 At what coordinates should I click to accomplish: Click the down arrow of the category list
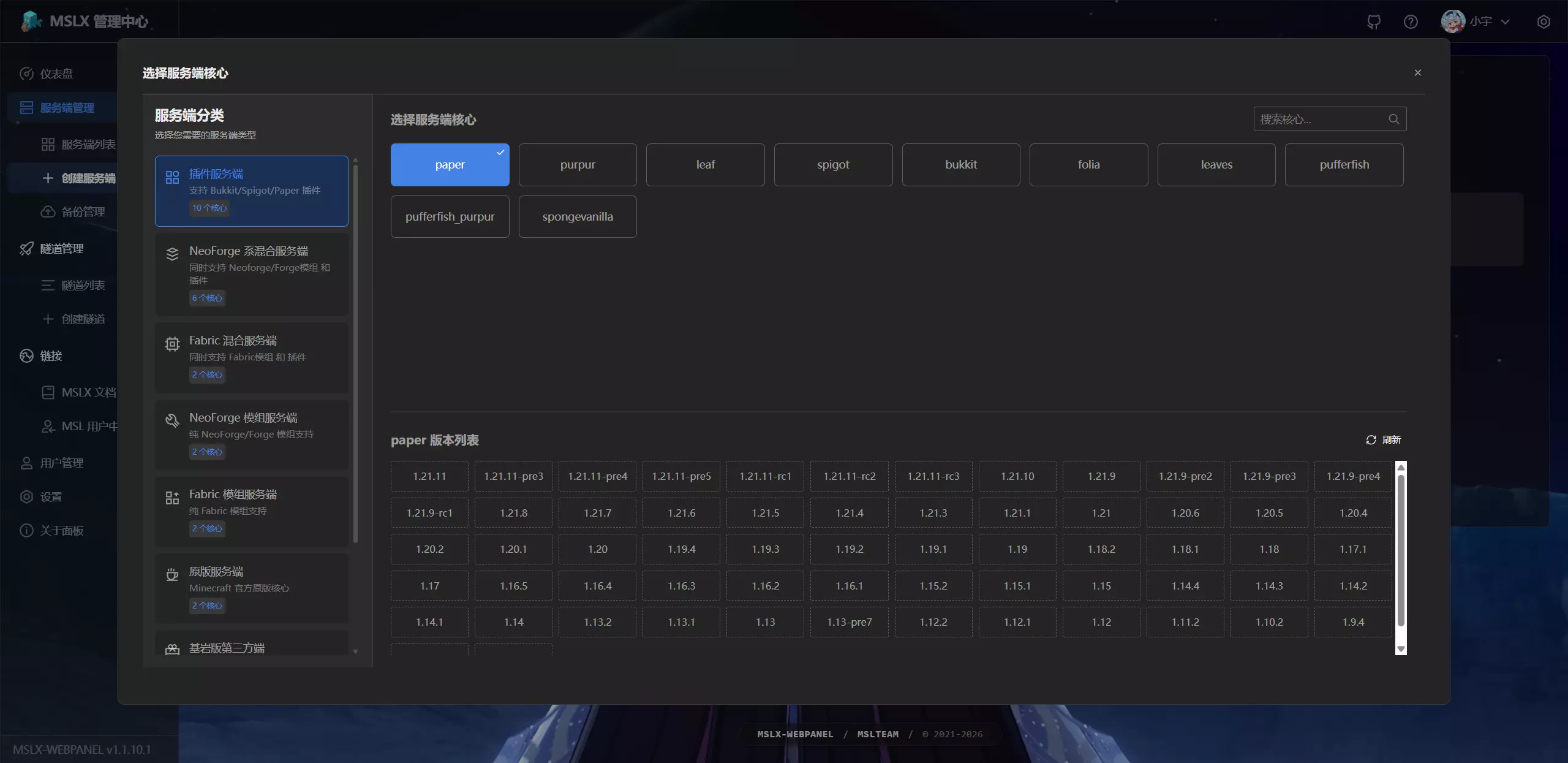(x=355, y=651)
